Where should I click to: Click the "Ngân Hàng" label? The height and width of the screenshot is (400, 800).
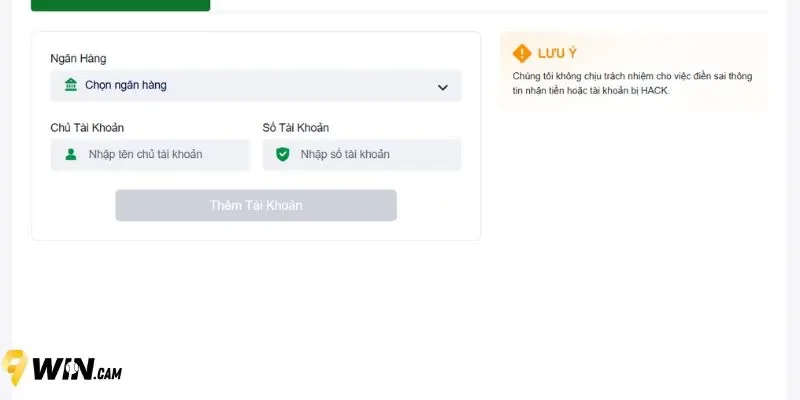[78, 59]
